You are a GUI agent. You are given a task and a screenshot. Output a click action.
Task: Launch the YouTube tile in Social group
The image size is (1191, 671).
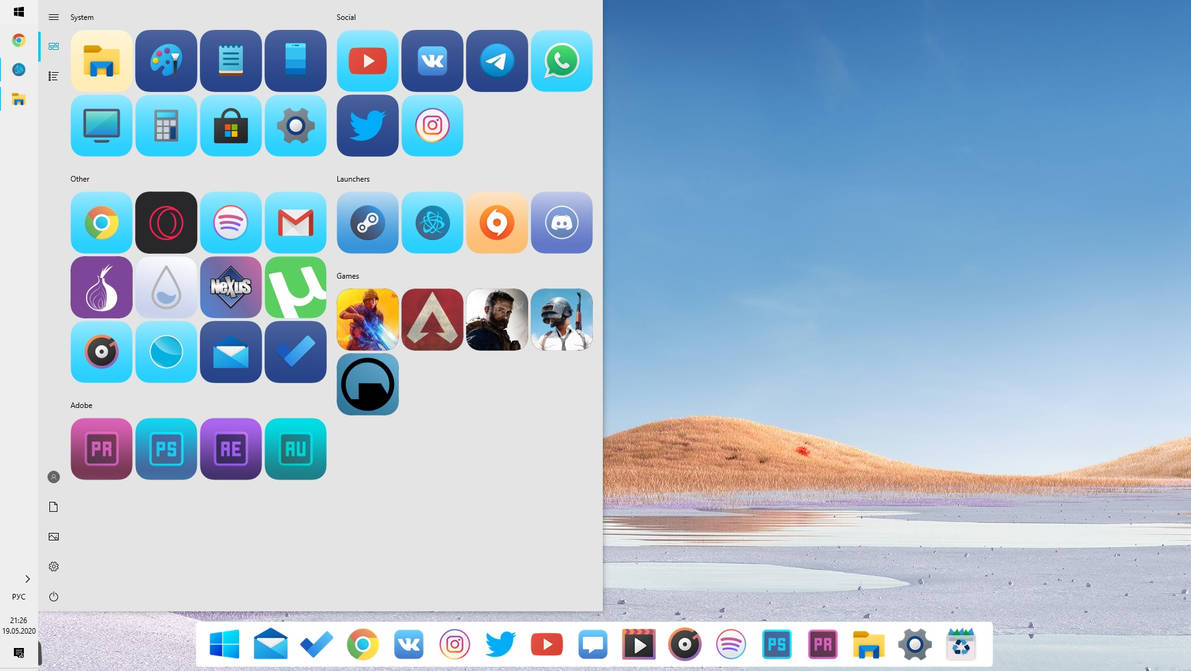point(368,61)
